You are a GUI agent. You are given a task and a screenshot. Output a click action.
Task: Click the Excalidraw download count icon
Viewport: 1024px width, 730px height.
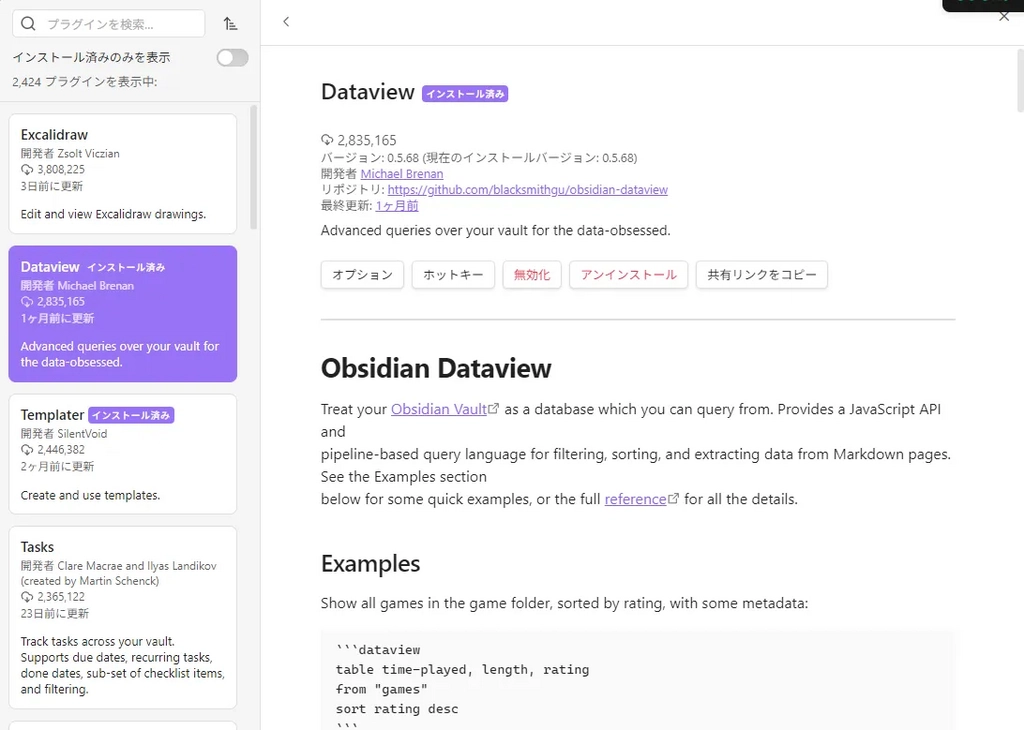tap(27, 170)
